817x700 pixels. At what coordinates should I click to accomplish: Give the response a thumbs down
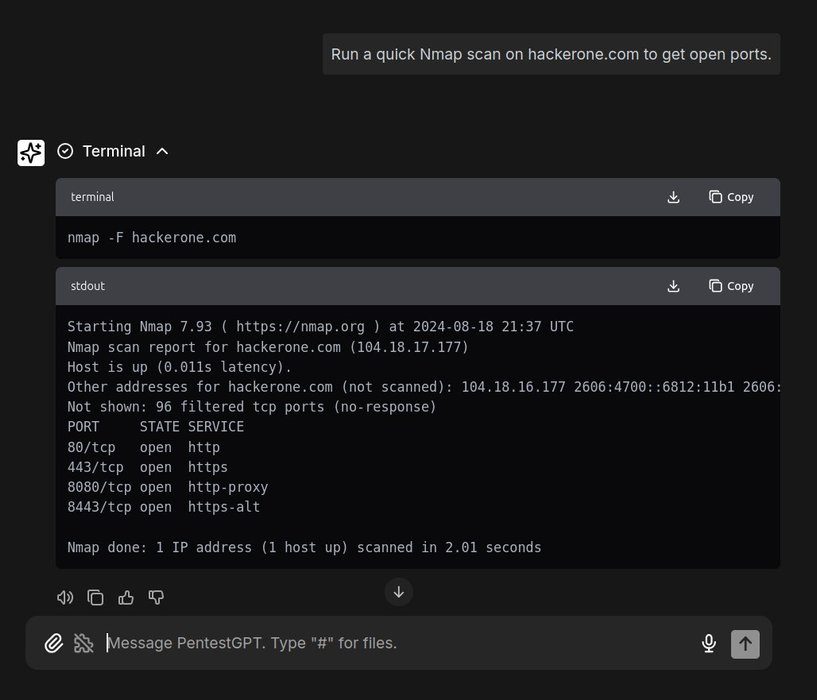click(156, 597)
